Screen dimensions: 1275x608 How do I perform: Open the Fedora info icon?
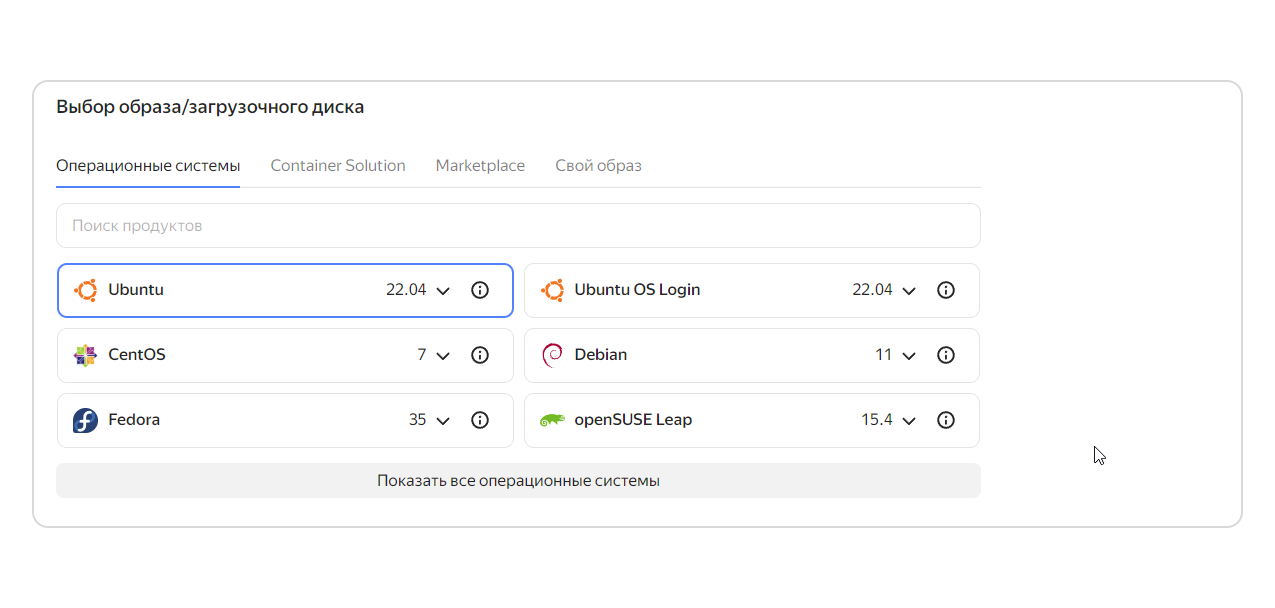coord(480,420)
